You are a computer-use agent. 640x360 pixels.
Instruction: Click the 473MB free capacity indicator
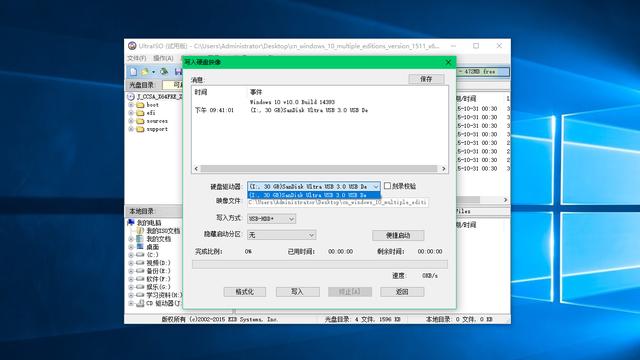tap(483, 71)
